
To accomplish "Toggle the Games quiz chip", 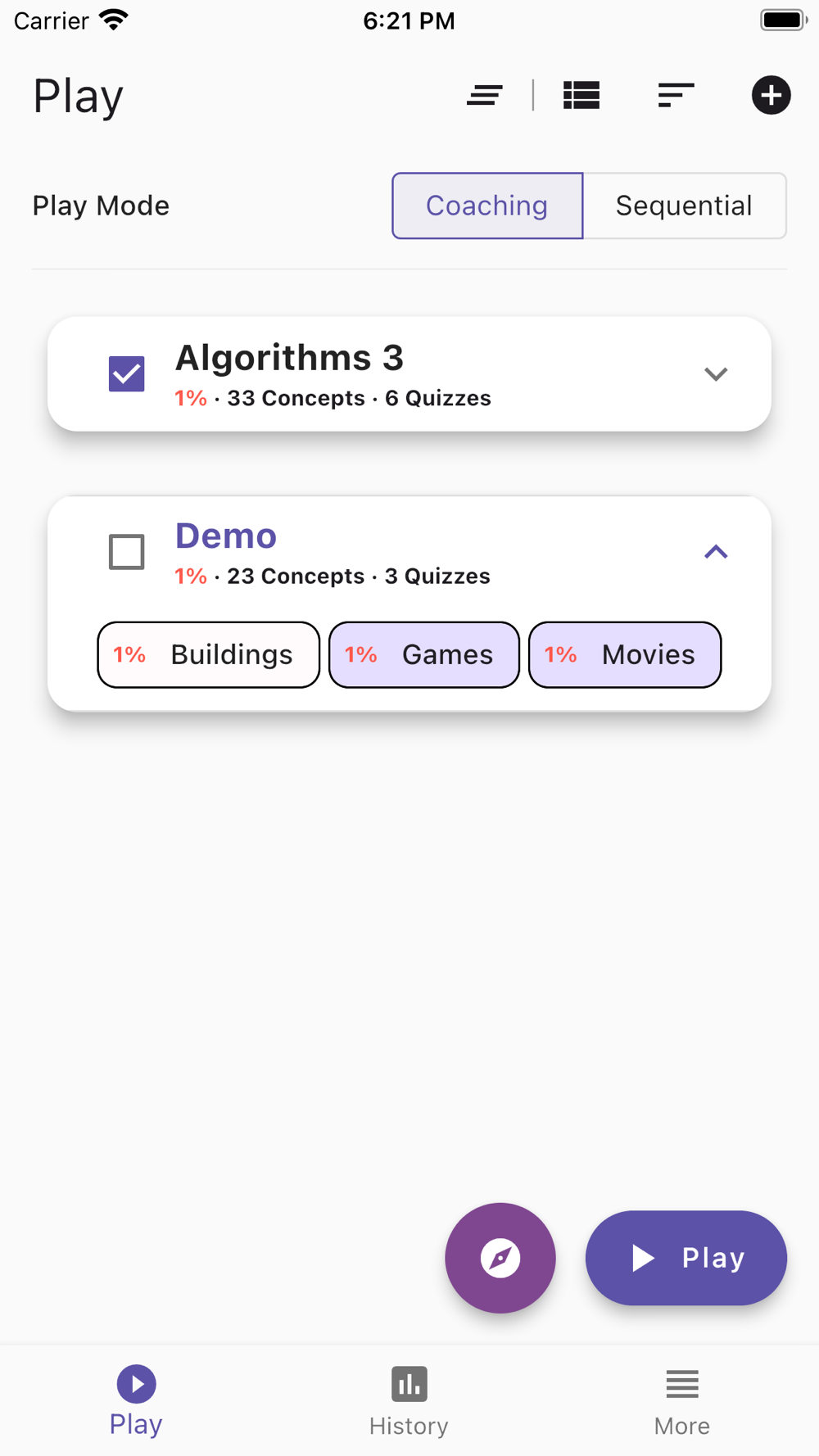I will (424, 655).
